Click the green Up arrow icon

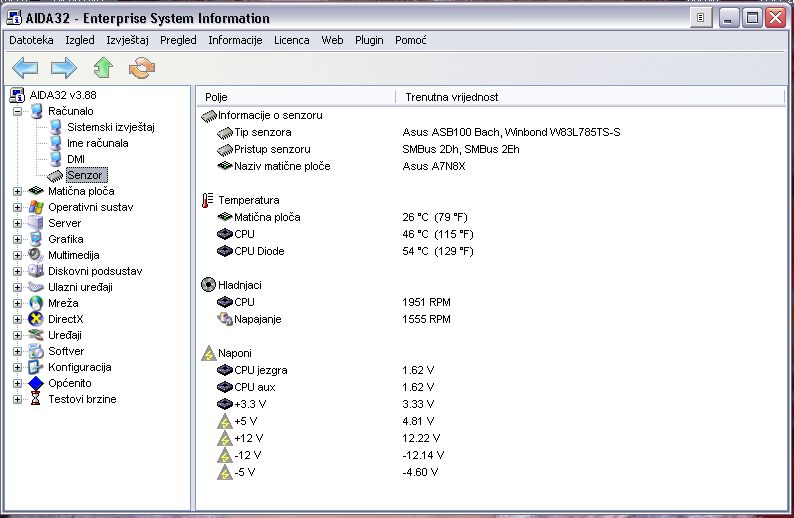click(103, 67)
